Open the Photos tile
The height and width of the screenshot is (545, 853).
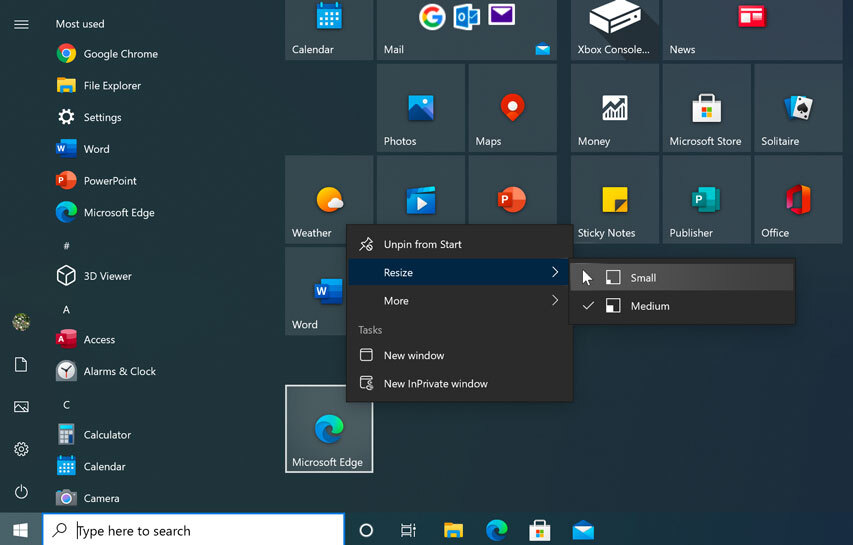click(421, 108)
